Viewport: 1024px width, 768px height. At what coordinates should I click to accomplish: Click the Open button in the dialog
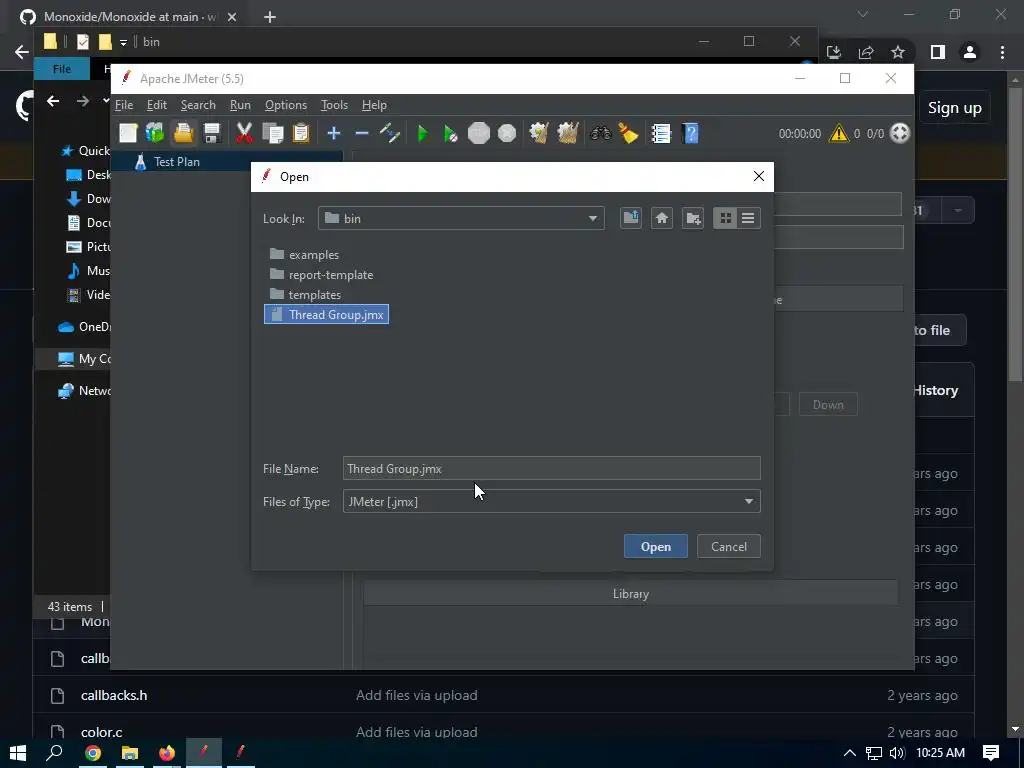coord(656,547)
